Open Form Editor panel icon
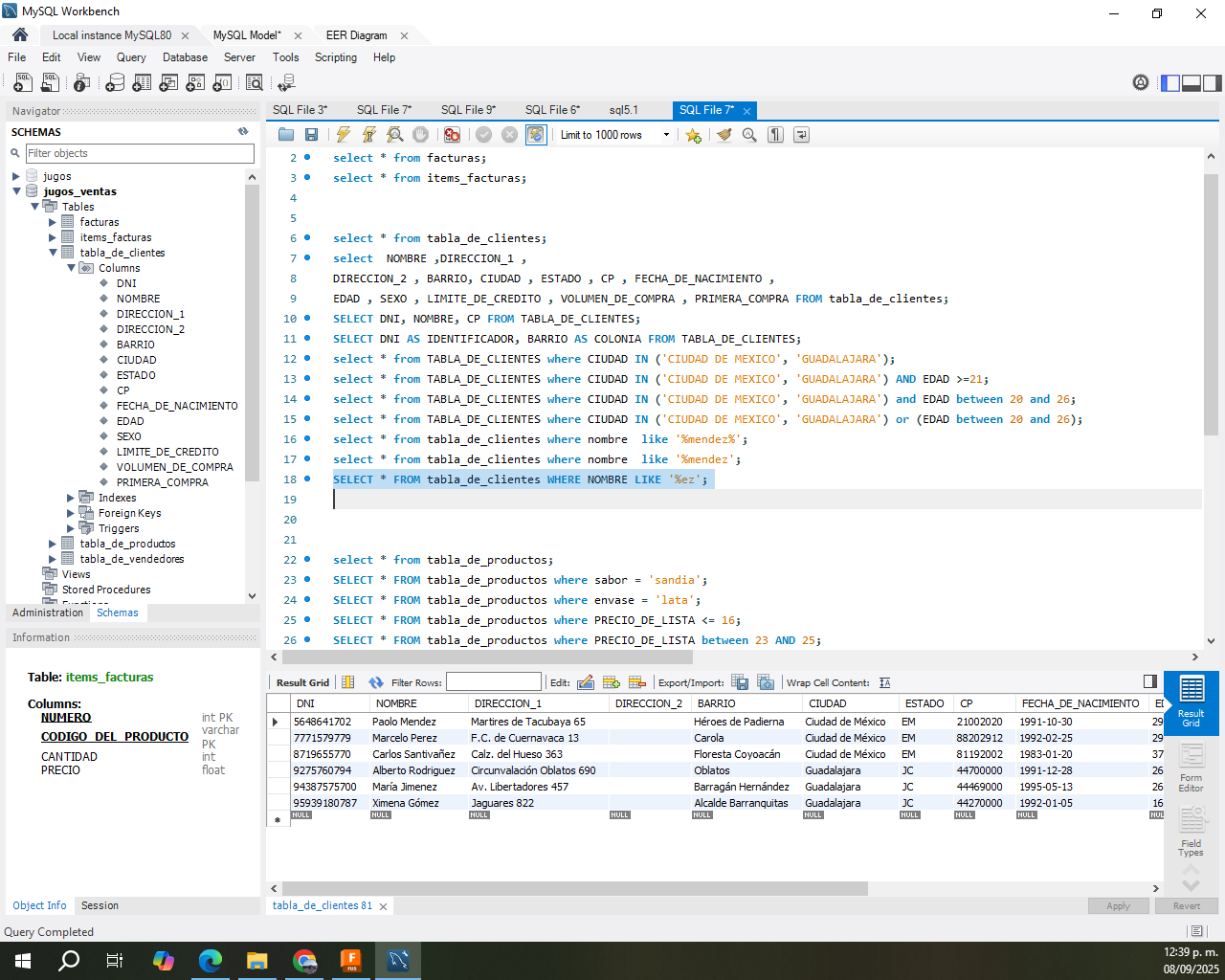 click(1192, 768)
